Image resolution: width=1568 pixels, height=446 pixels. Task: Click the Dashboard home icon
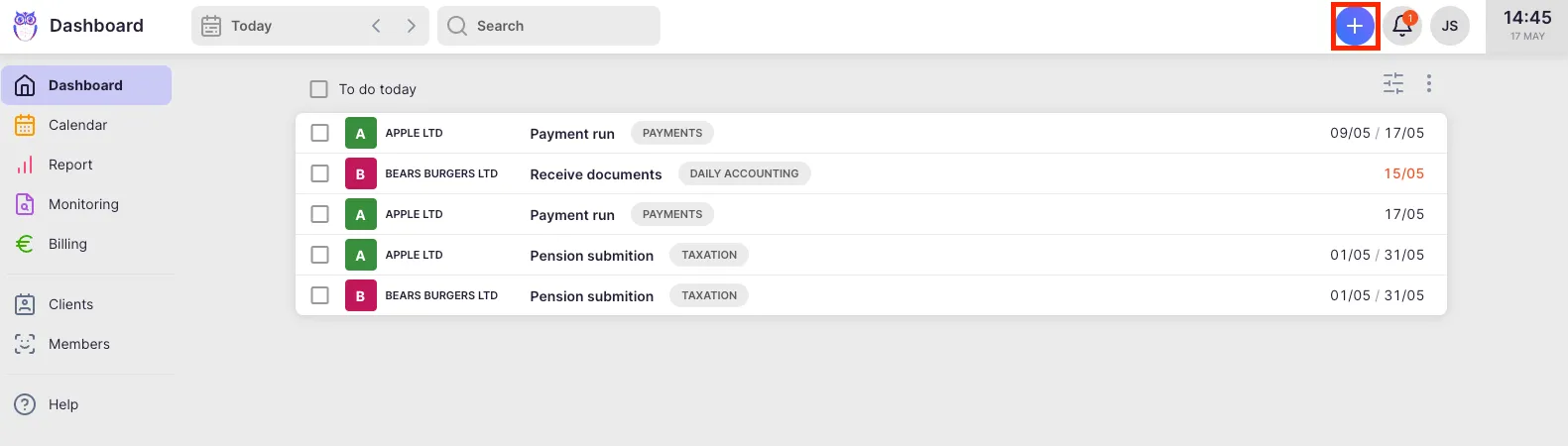tap(25, 85)
